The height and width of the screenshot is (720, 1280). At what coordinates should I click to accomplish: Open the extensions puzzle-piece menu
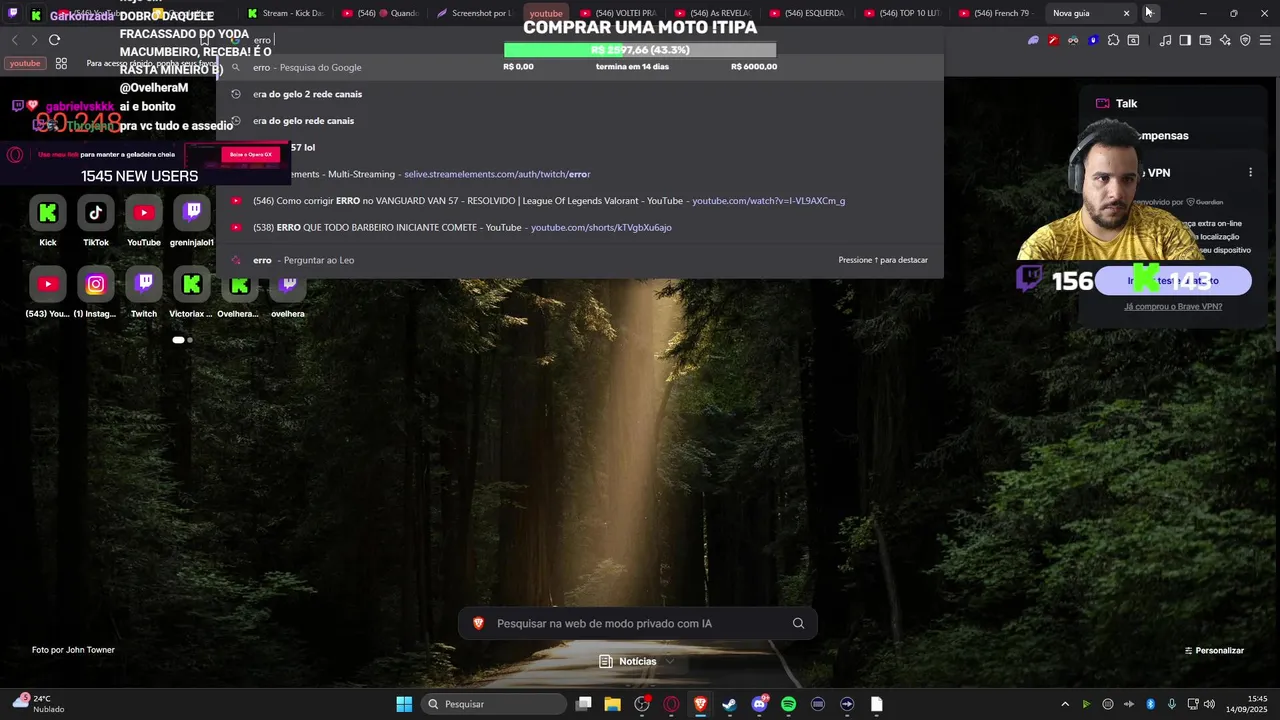coord(1113,40)
